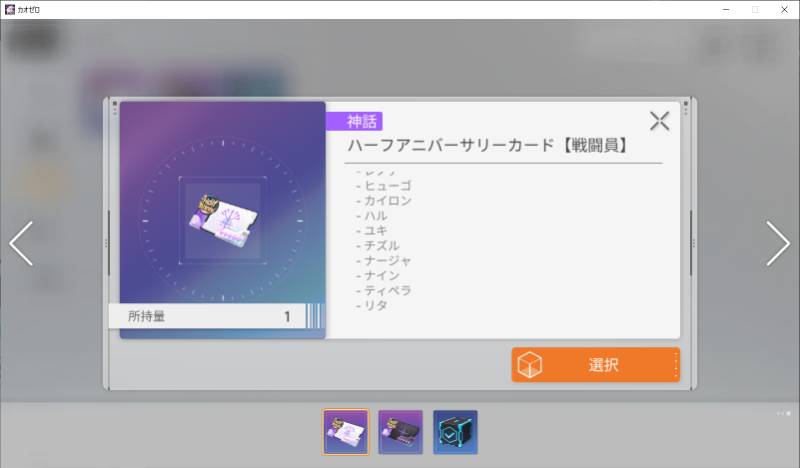
Task: Click the カオゼロ app icon in the title bar
Action: [10, 9]
